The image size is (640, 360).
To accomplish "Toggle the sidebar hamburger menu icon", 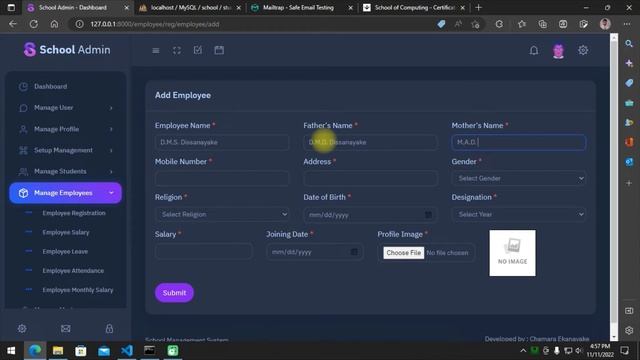I will [156, 51].
